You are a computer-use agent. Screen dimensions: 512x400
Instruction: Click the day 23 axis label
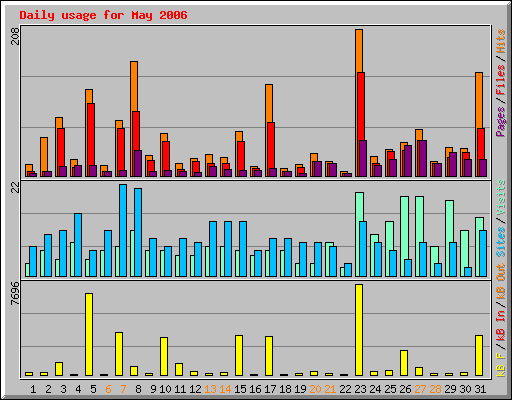(360, 389)
